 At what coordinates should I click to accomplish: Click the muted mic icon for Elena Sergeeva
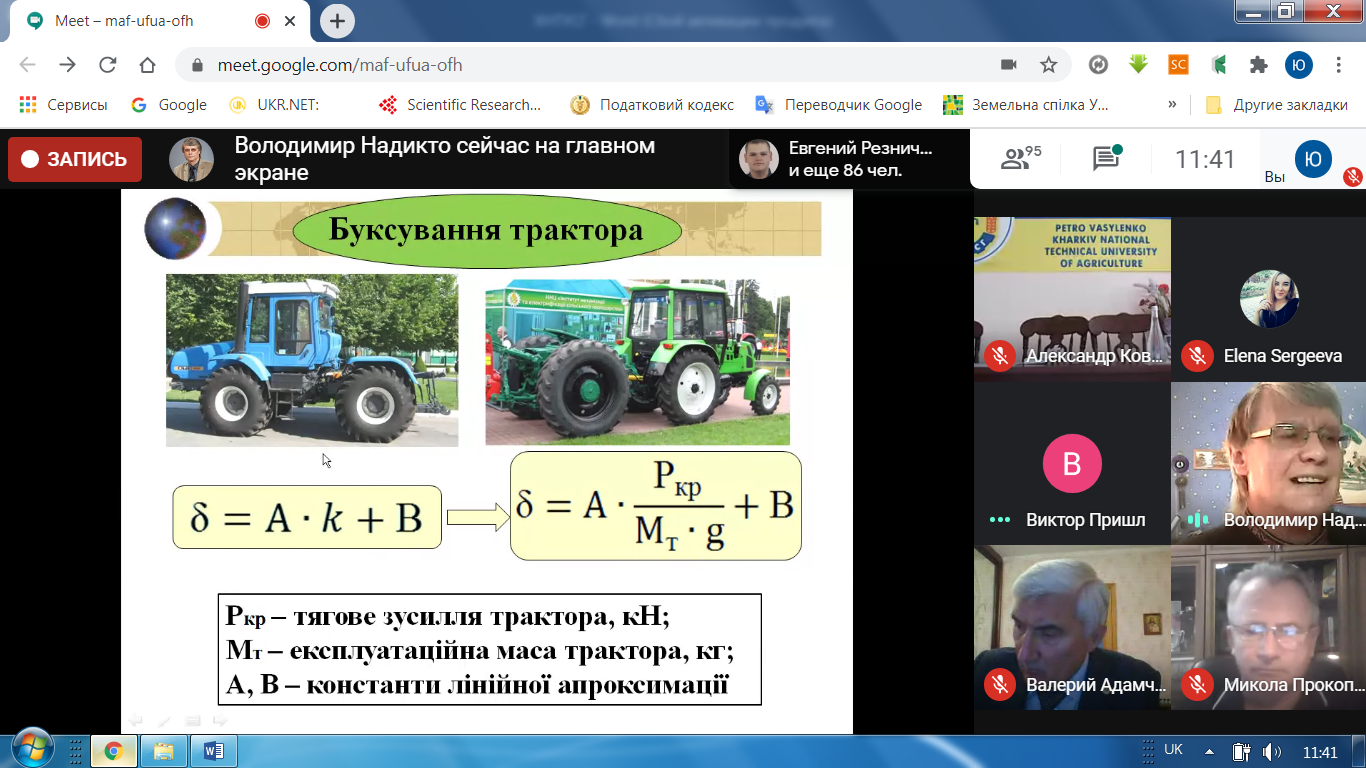pyautogui.click(x=1196, y=356)
